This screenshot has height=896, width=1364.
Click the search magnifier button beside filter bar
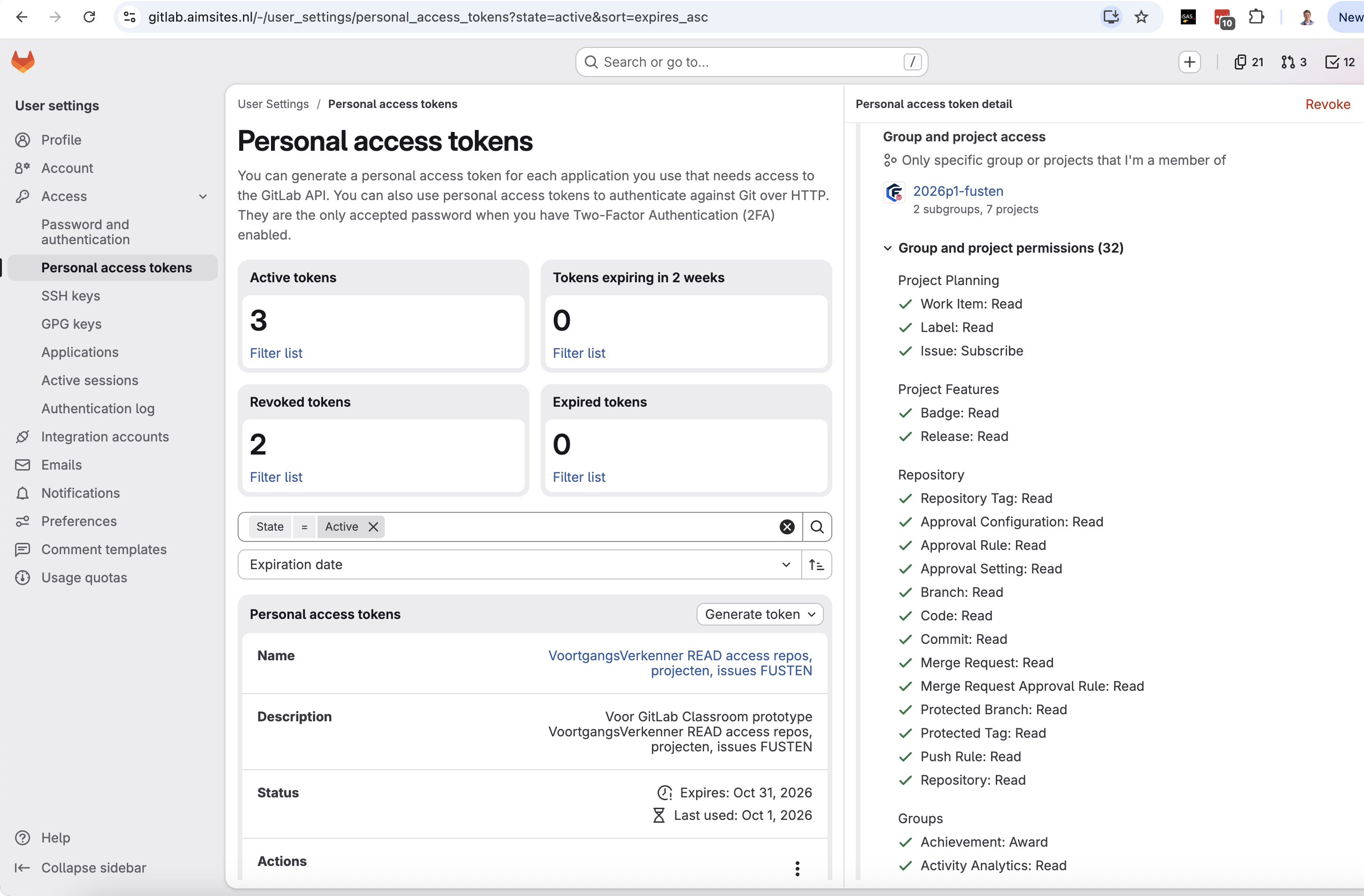pos(817,526)
